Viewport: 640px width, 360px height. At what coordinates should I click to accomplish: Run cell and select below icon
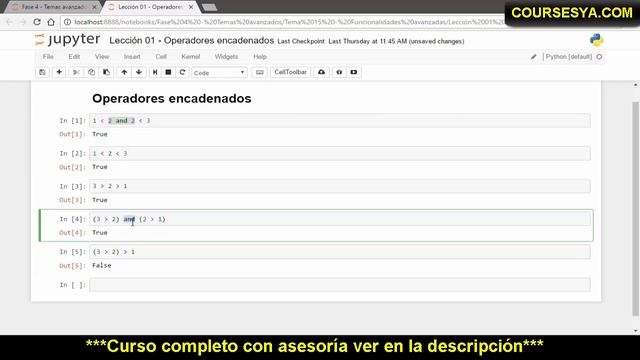155,72
